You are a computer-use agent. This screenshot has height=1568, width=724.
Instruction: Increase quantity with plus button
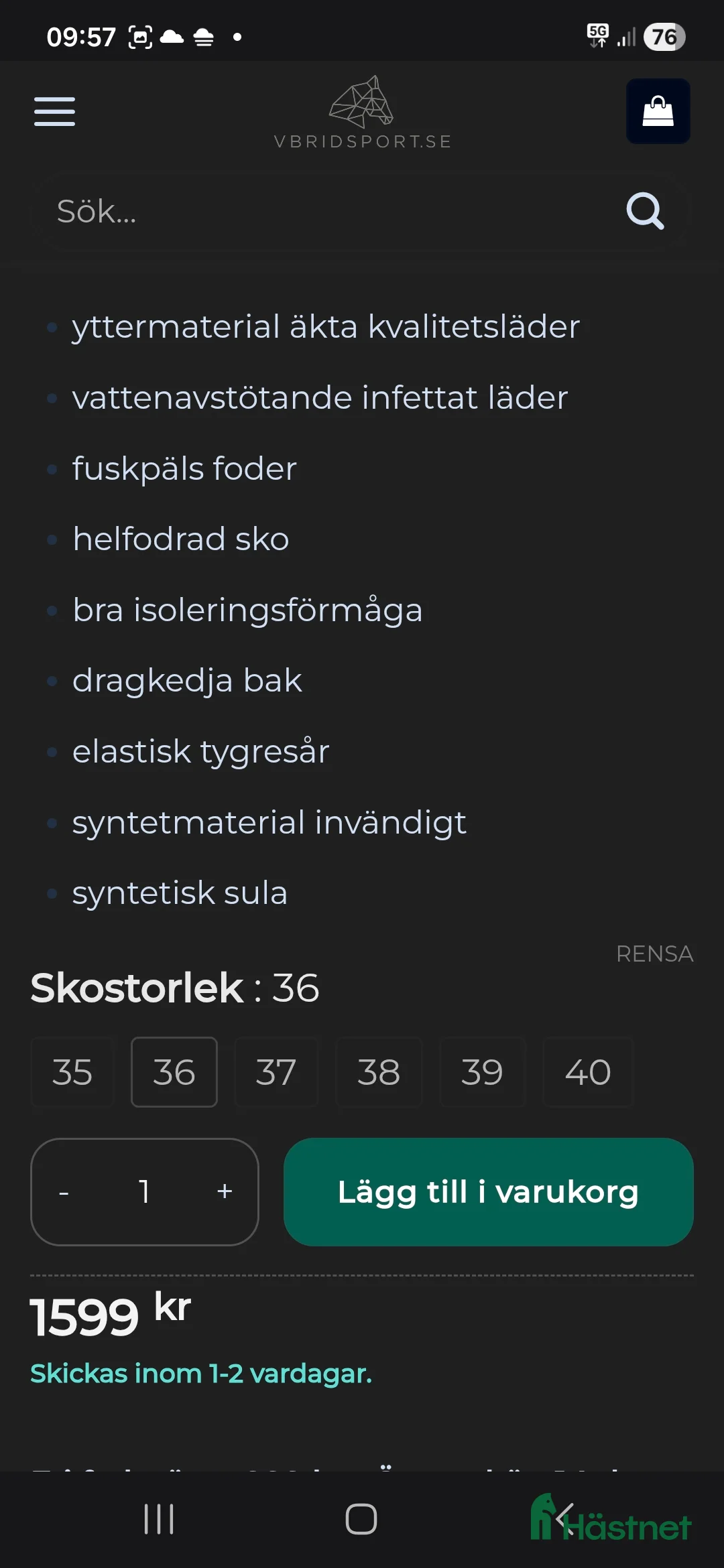click(225, 1192)
